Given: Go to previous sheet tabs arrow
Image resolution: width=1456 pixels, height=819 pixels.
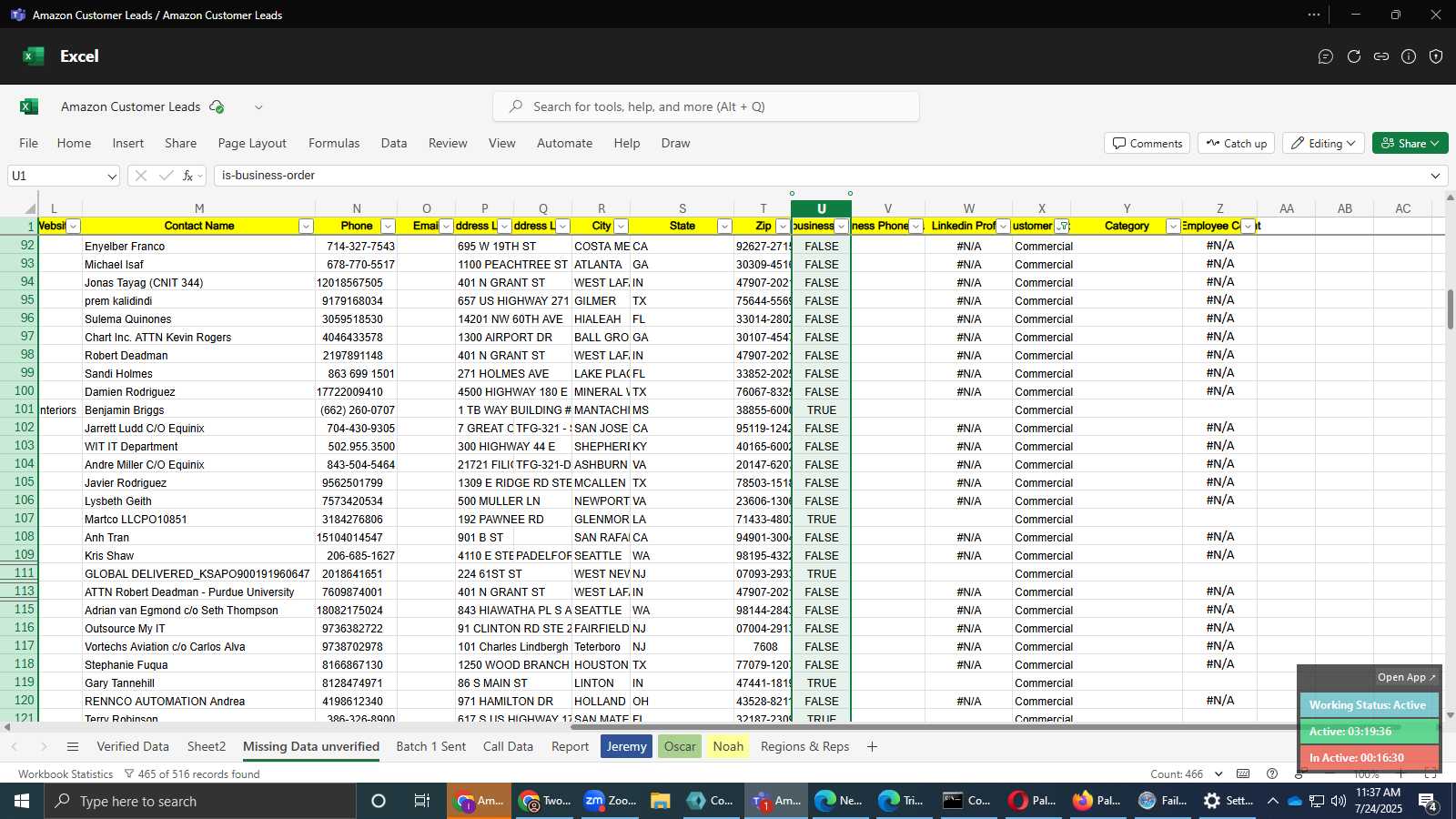Looking at the screenshot, I should (x=15, y=747).
